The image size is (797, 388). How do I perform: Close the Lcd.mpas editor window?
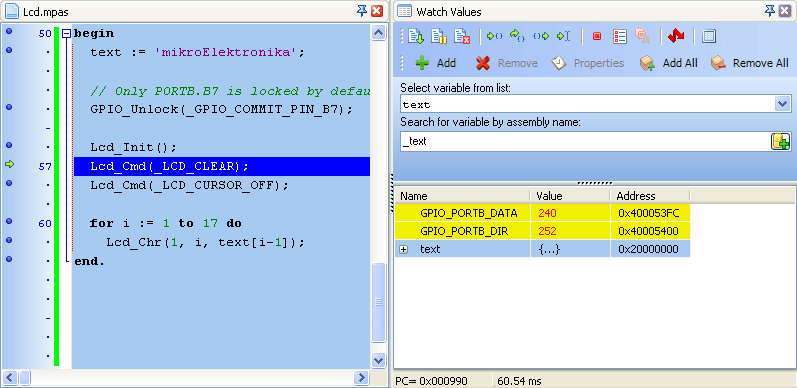pos(377,11)
